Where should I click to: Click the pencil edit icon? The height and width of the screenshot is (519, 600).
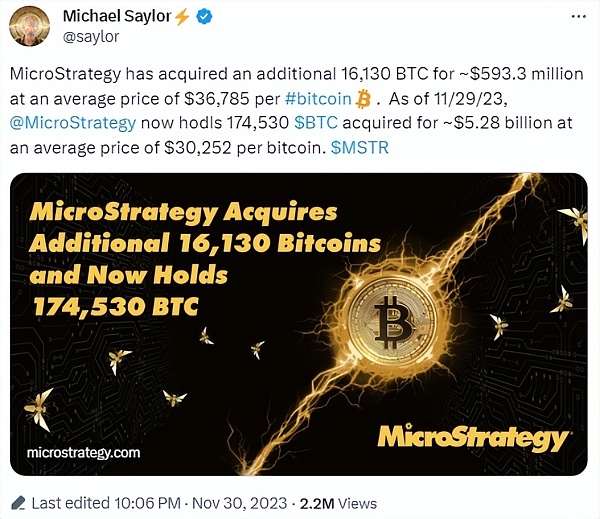(17, 500)
